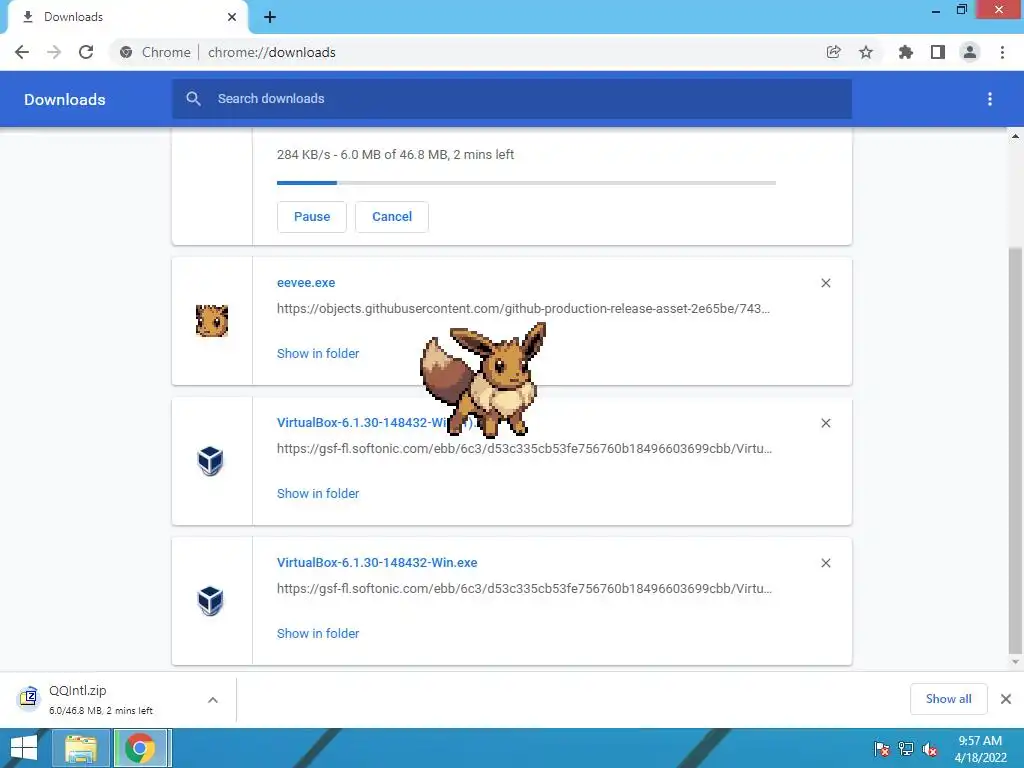Click the Search downloads field

[x=512, y=99]
